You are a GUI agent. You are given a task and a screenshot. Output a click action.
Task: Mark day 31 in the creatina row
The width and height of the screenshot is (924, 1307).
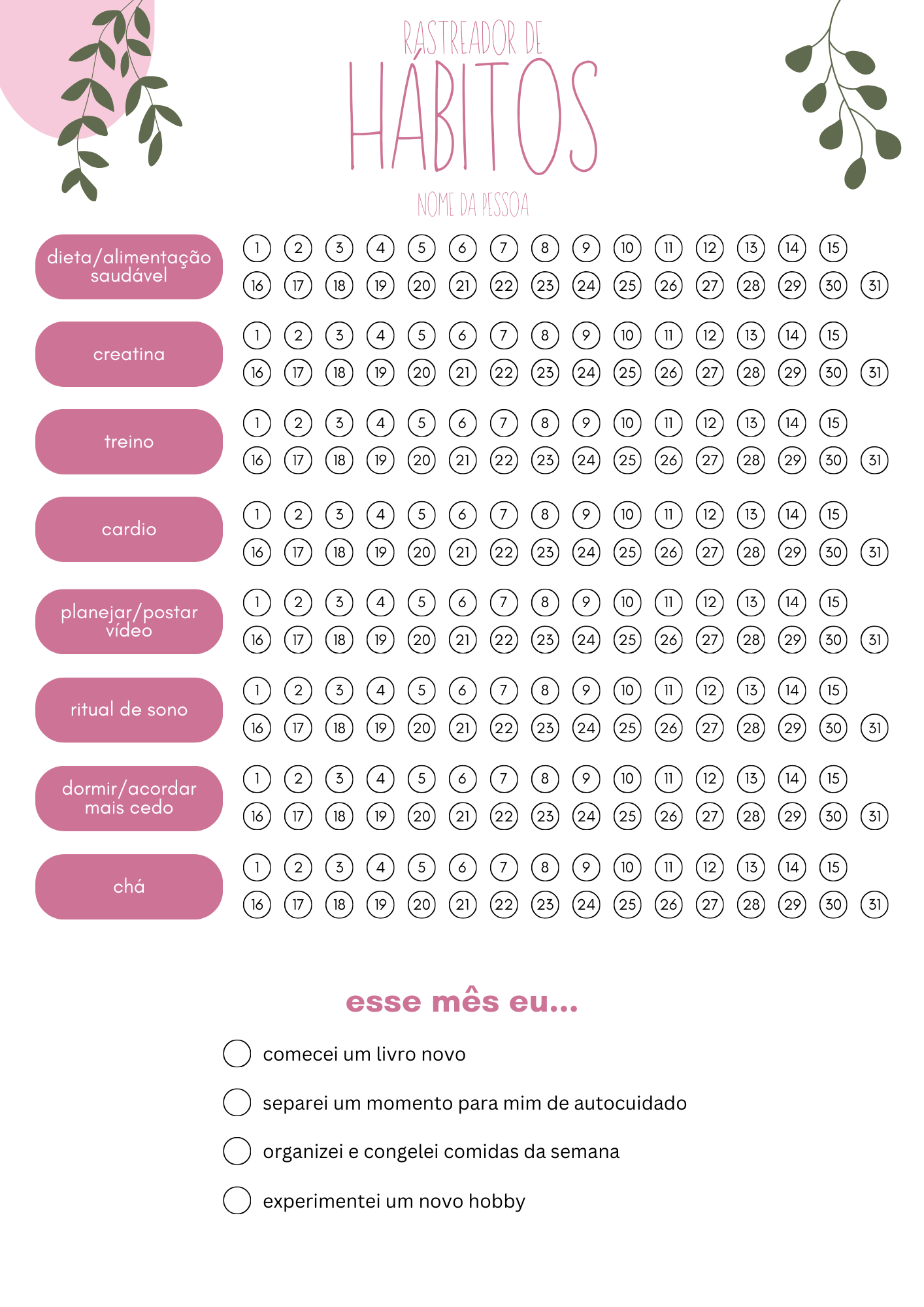874,373
